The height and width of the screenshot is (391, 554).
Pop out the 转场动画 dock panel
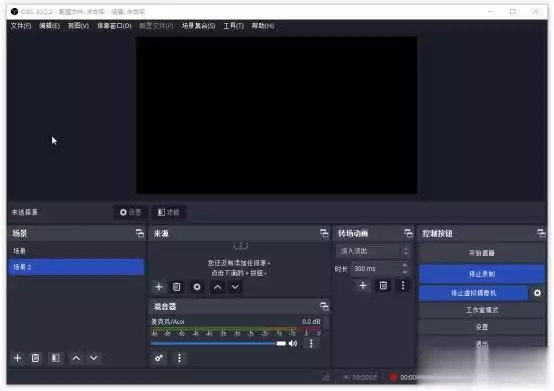point(408,233)
